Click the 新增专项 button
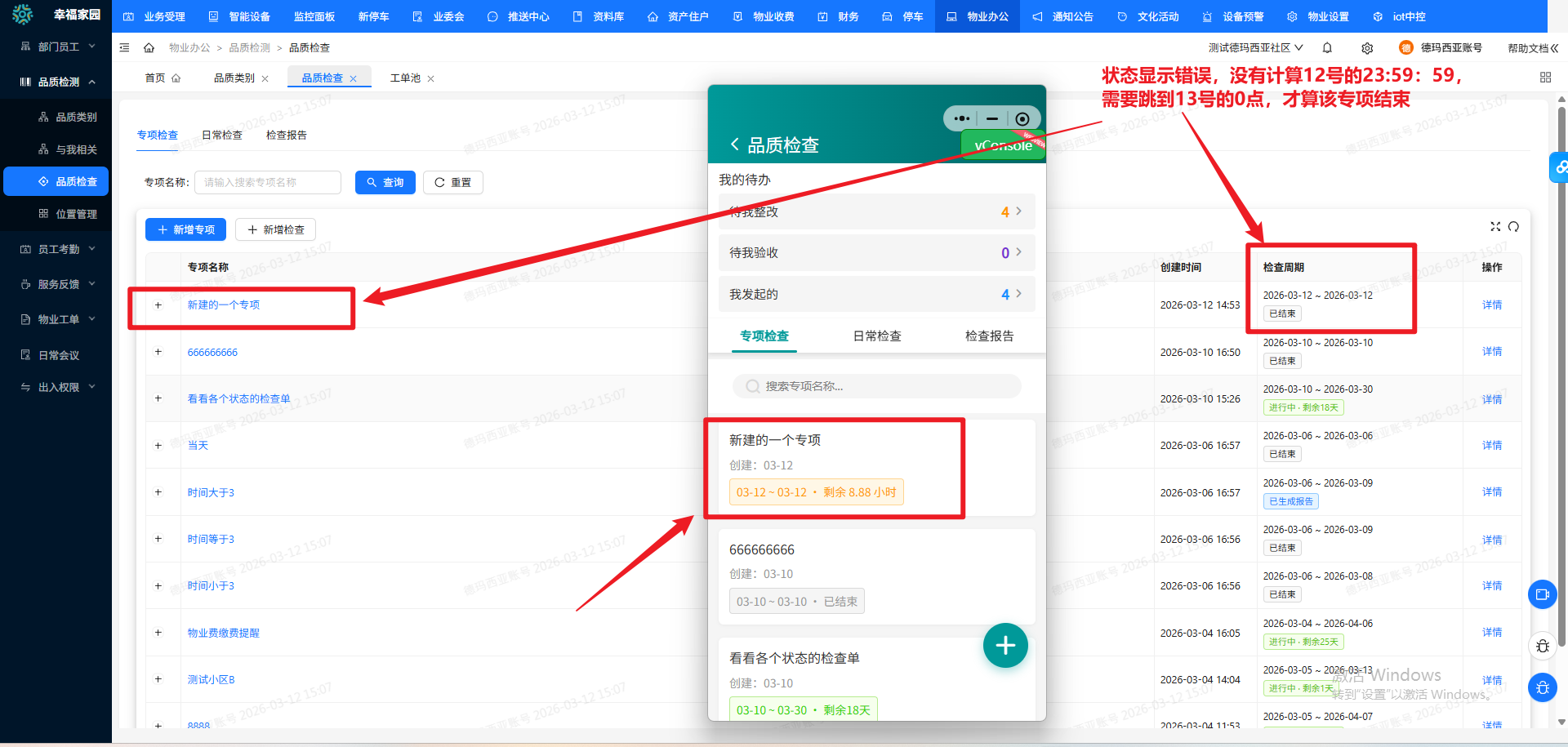 click(x=185, y=230)
